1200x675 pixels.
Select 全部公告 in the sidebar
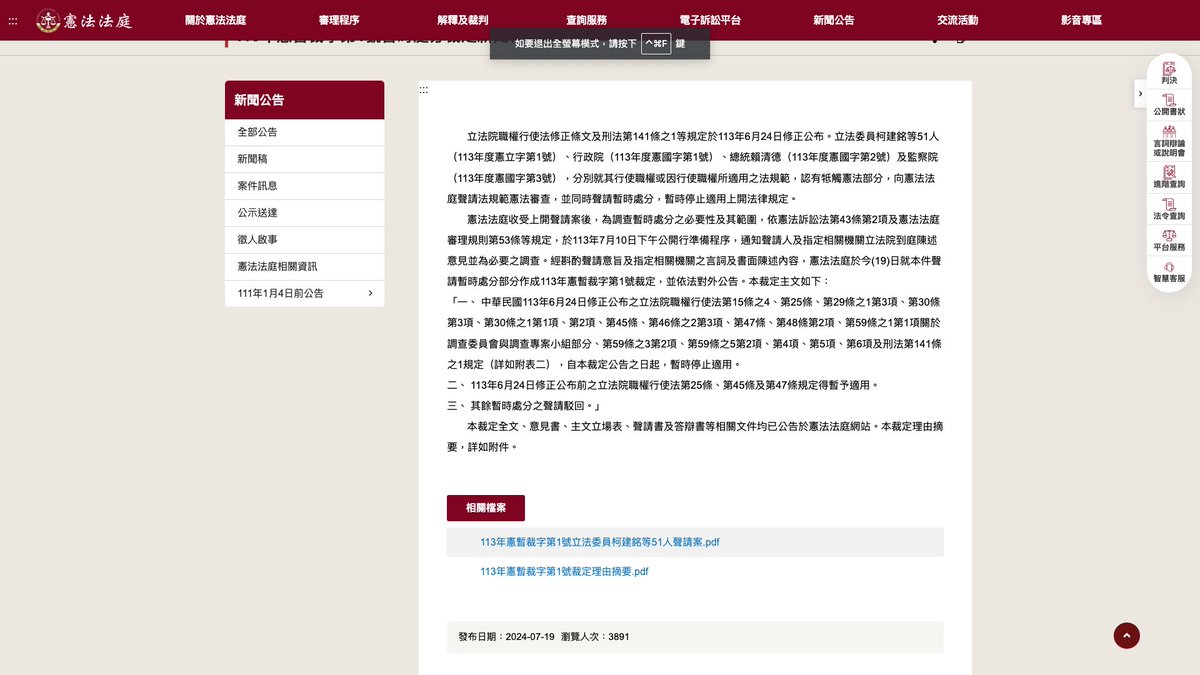coord(305,132)
